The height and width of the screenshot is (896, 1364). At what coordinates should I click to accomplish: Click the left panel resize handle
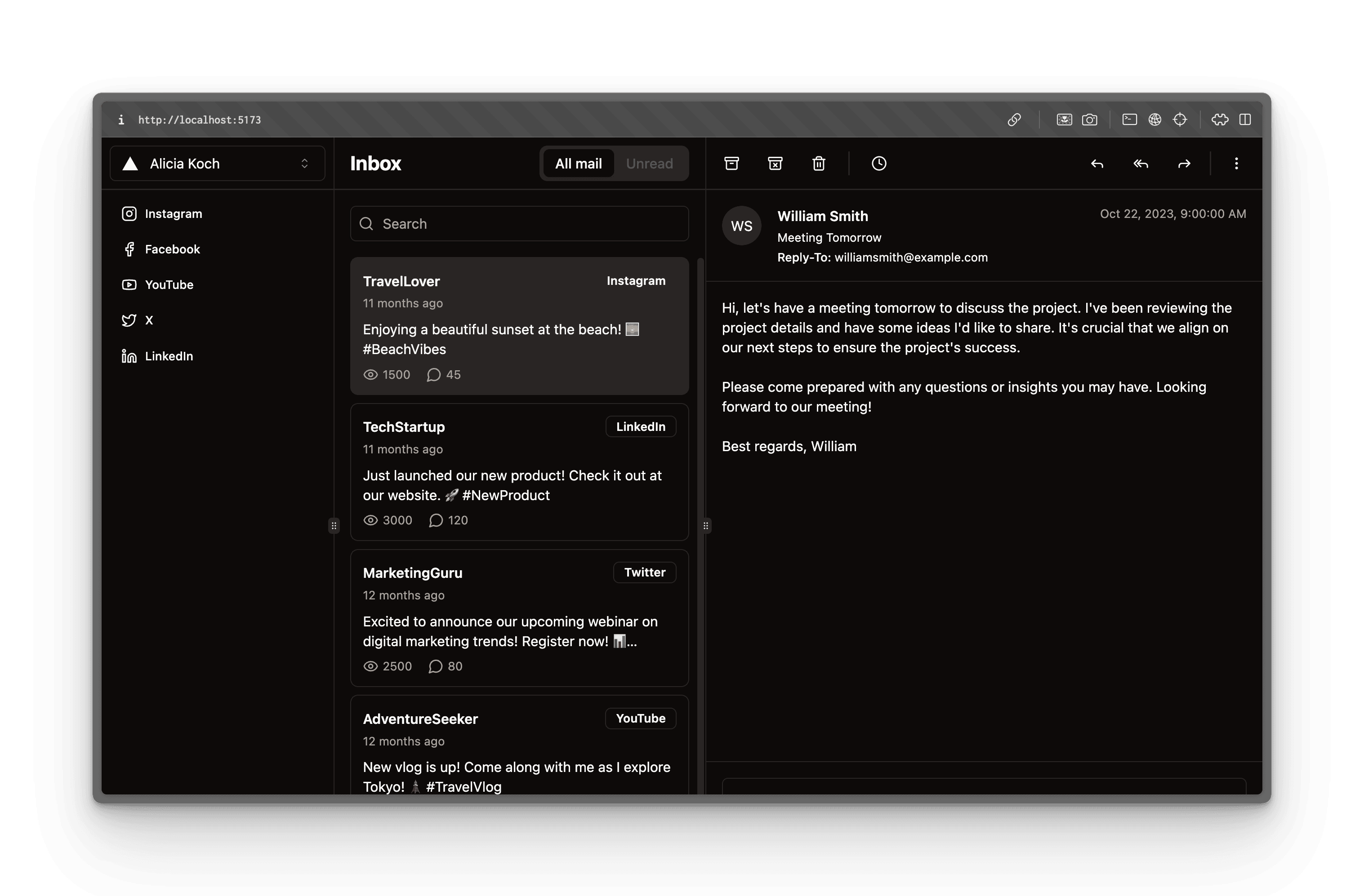(x=334, y=525)
